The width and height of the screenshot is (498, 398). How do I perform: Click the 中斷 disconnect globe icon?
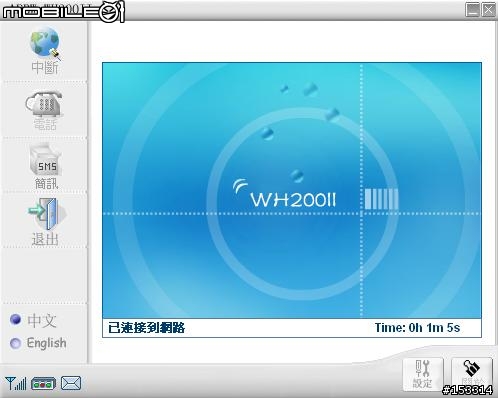45,43
